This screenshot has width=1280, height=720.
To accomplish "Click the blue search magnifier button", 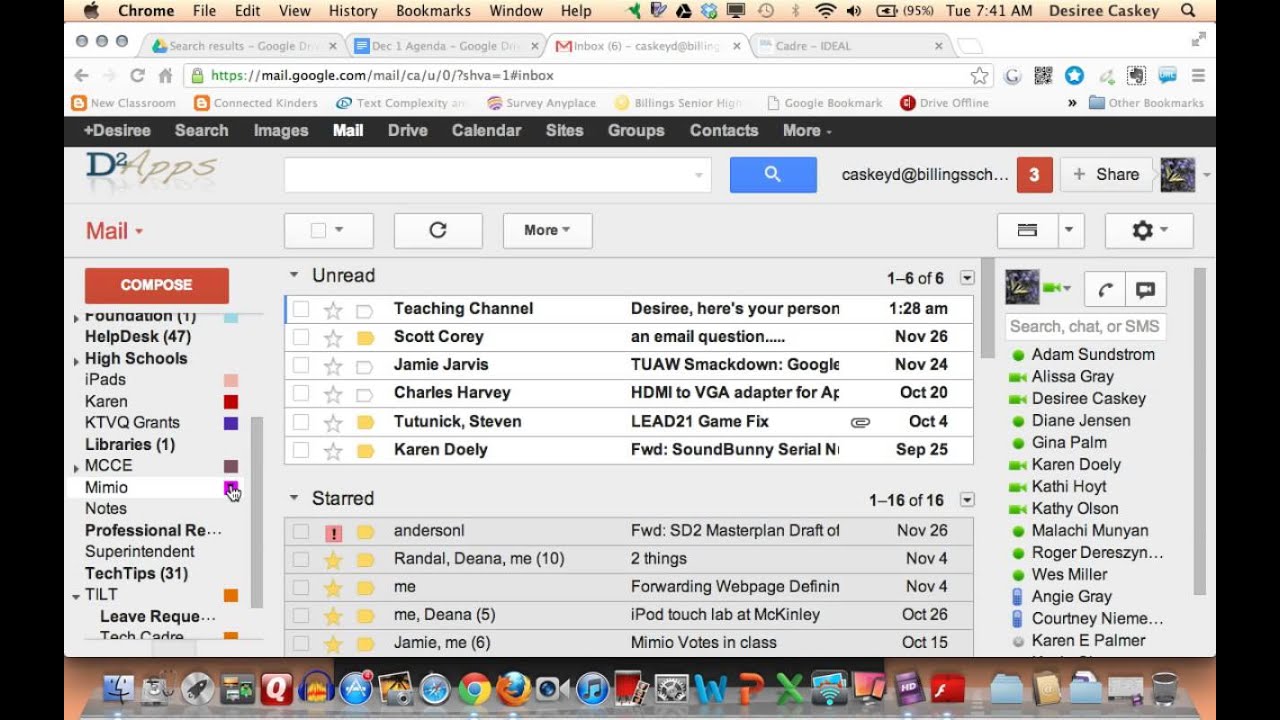I will [773, 175].
